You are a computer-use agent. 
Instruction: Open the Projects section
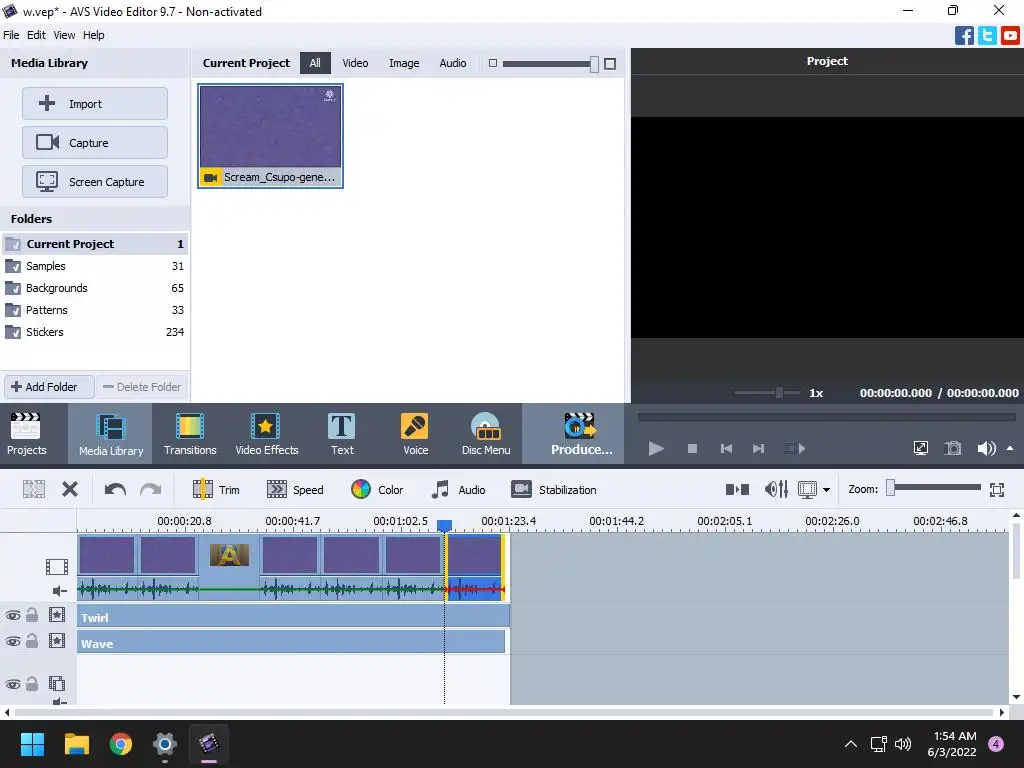pyautogui.click(x=26, y=434)
